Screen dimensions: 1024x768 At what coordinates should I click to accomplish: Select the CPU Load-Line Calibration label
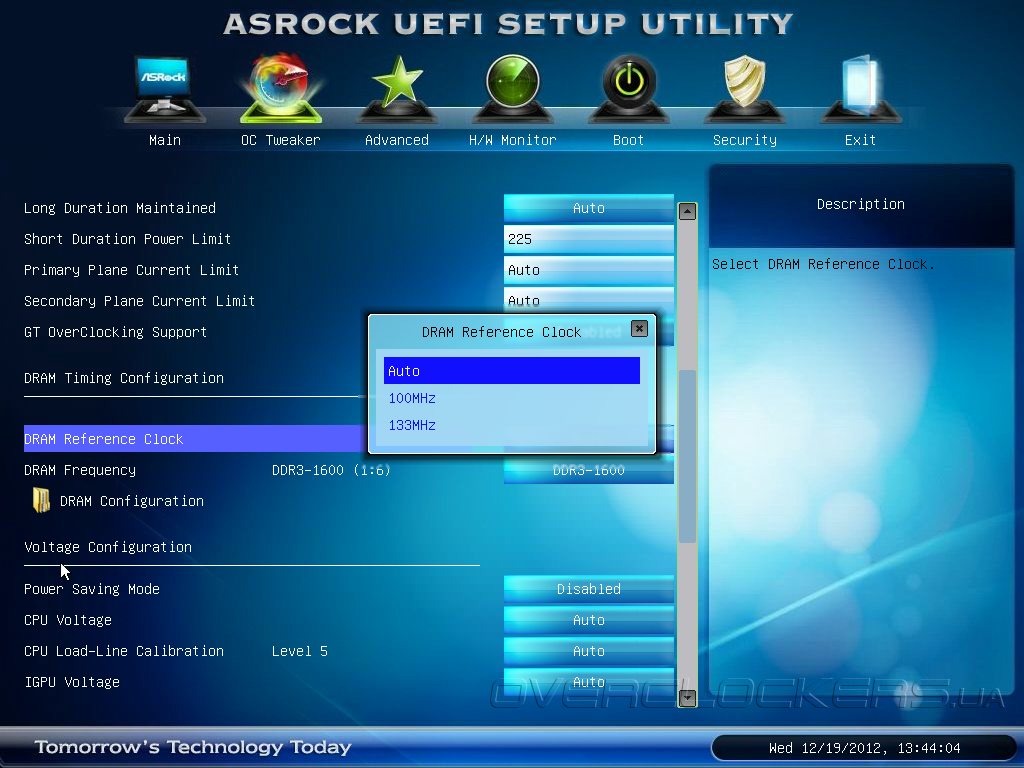[124, 651]
